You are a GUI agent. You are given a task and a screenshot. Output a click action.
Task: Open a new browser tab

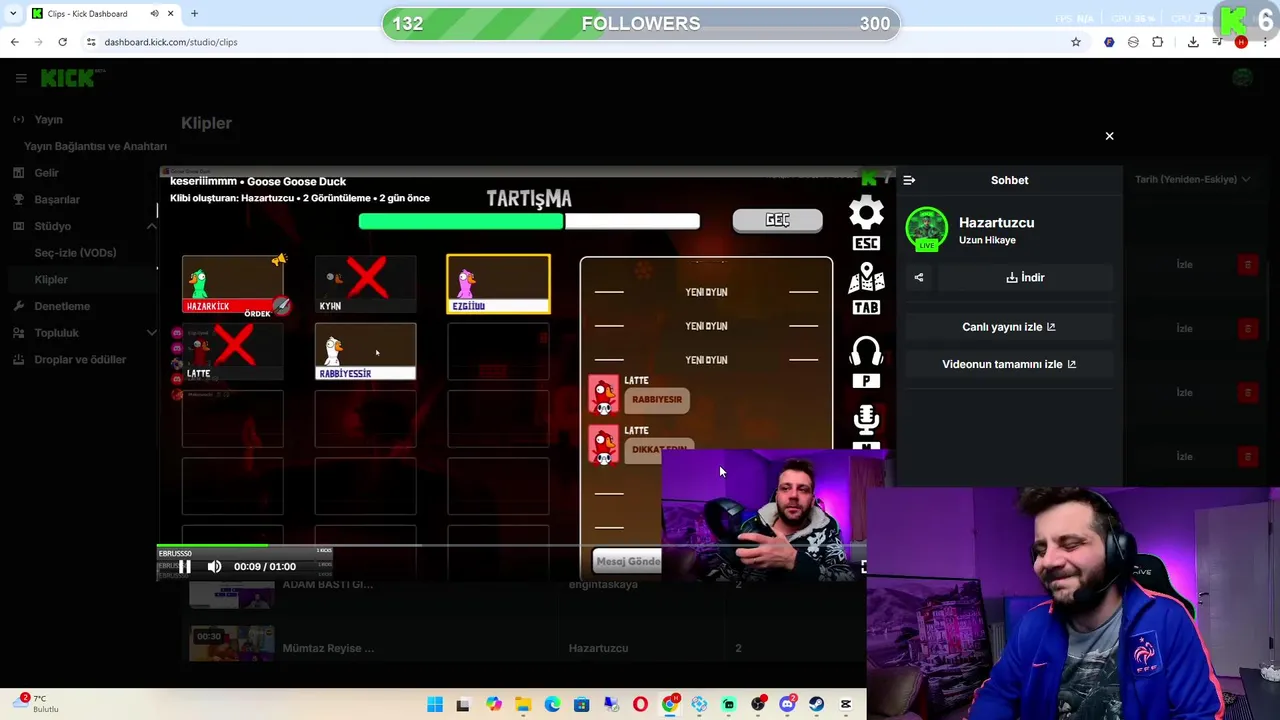(x=194, y=13)
